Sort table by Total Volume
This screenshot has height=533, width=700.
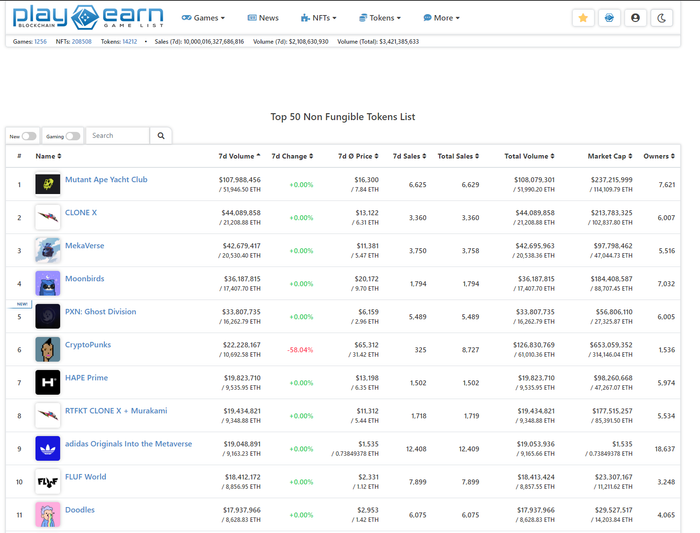pos(529,156)
